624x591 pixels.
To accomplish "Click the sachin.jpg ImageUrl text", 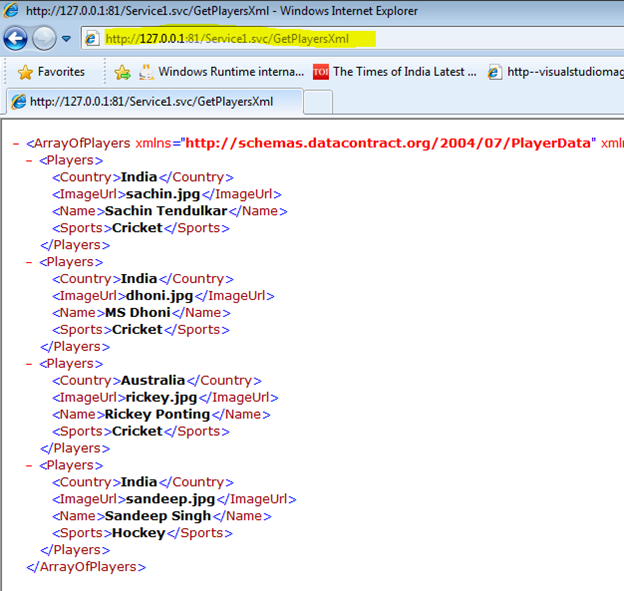I will [x=162, y=194].
